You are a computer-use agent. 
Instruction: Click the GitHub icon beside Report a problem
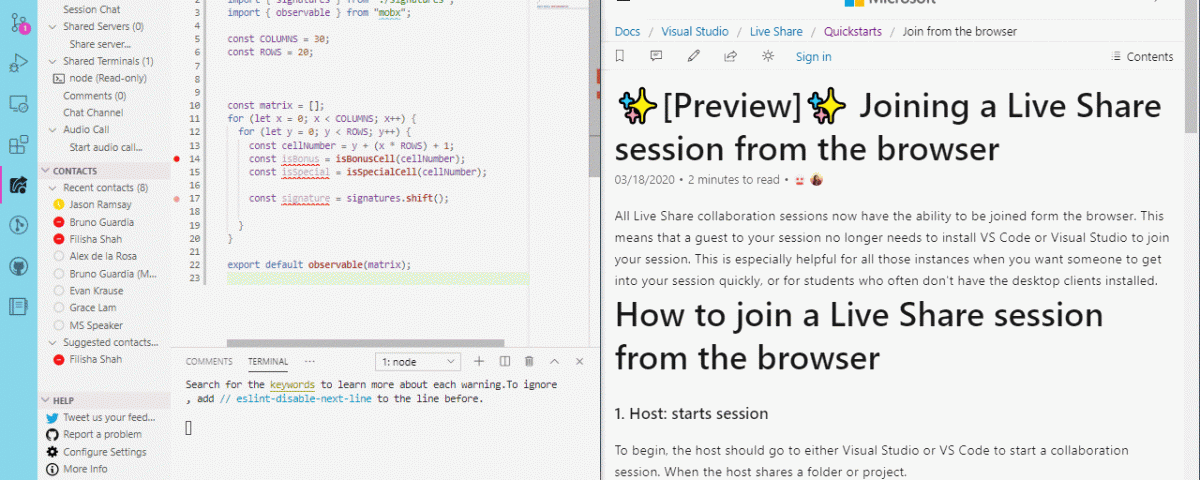pos(53,435)
